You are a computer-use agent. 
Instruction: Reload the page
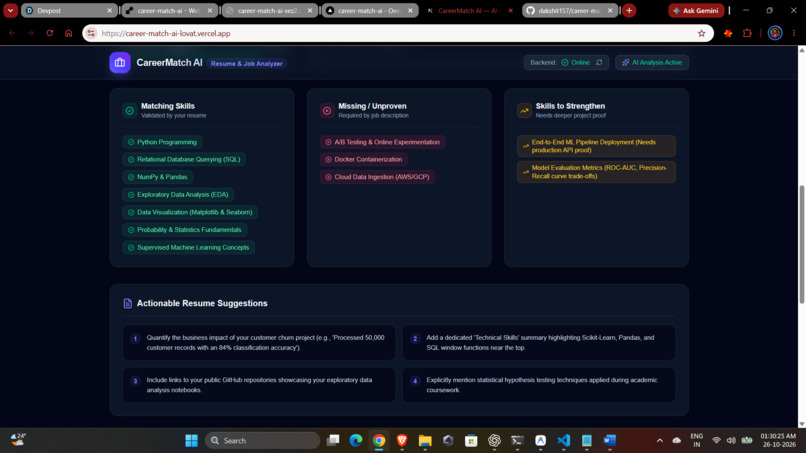point(49,33)
